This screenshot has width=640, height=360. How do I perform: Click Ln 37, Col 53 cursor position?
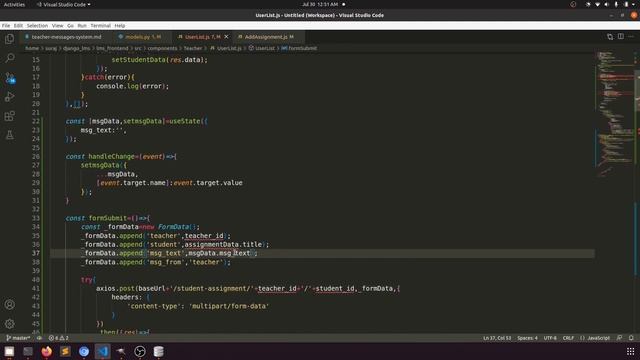click(x=497, y=338)
